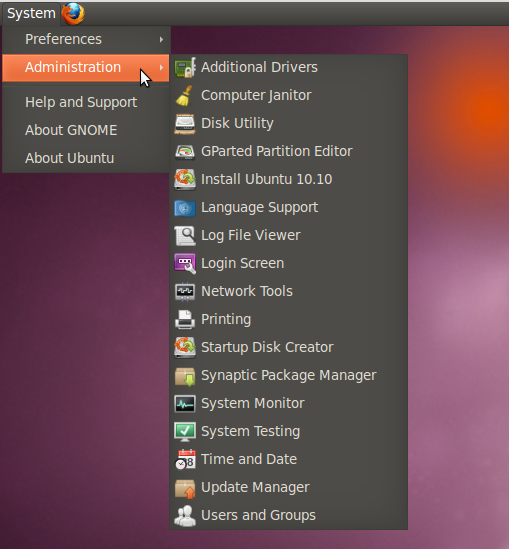The width and height of the screenshot is (509, 549).
Task: Click the Time and Date calendar icon
Action: [x=185, y=459]
